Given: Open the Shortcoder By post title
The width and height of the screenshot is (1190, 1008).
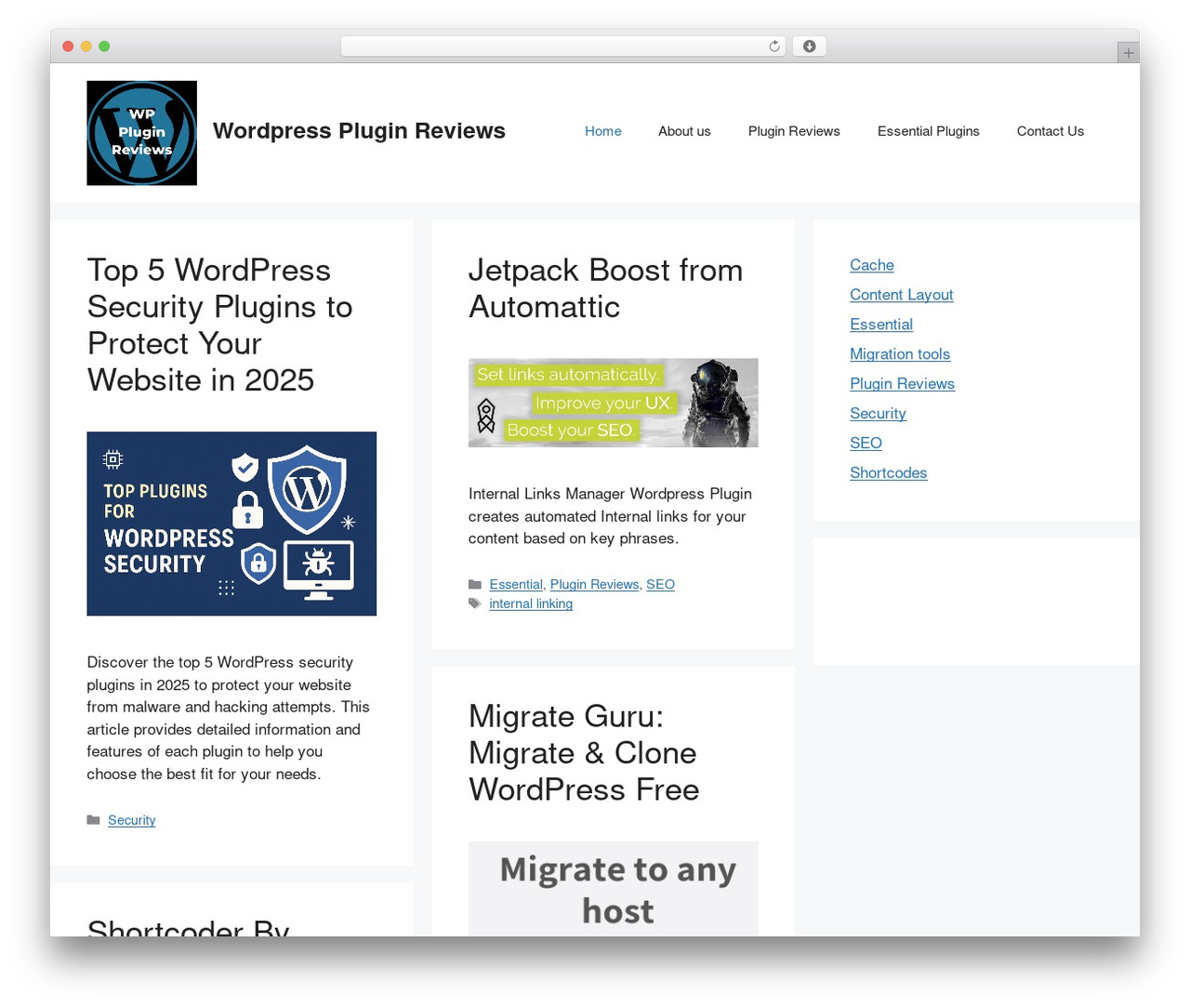Looking at the screenshot, I should click(x=189, y=927).
